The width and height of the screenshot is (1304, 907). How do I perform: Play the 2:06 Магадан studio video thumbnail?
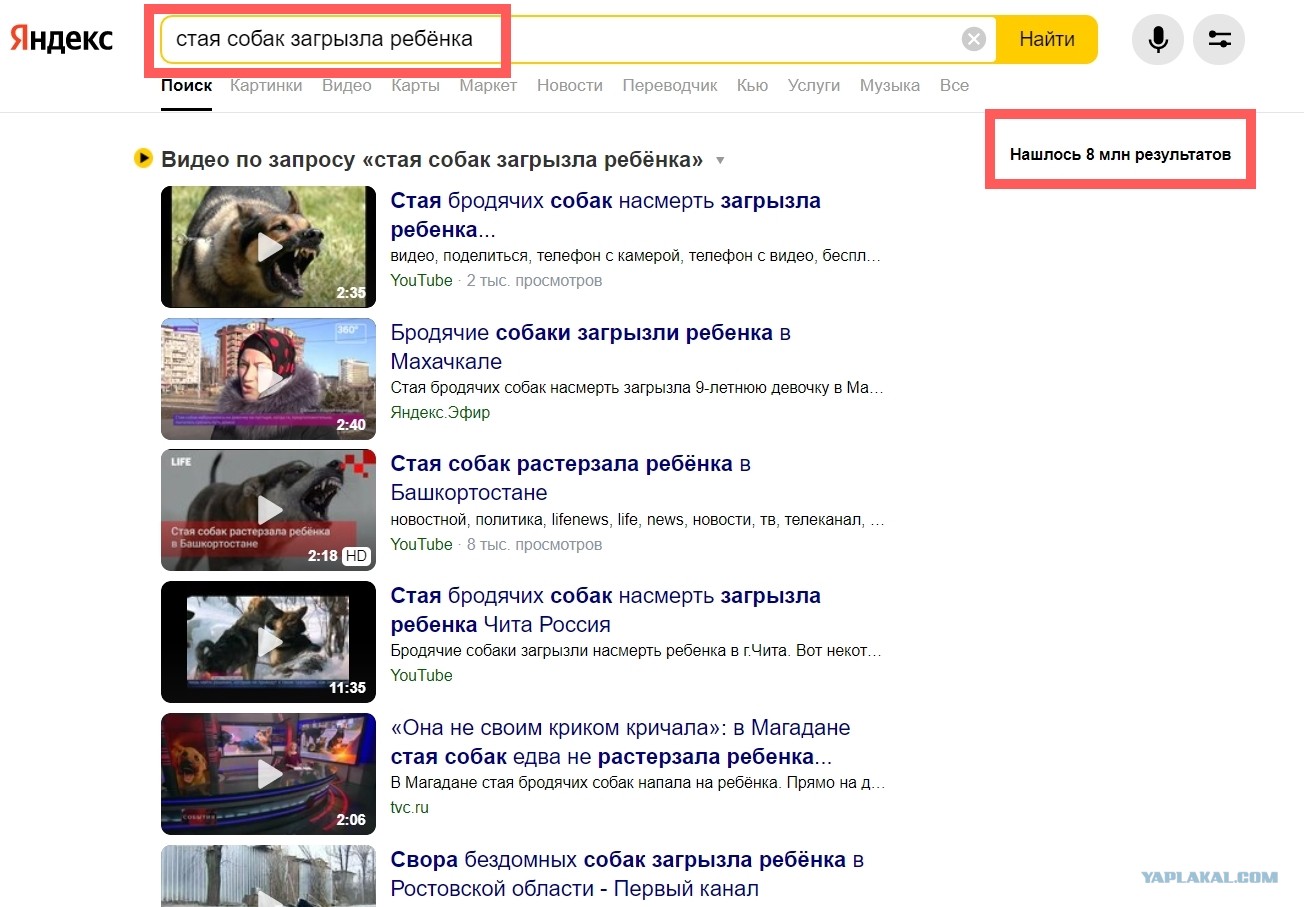coord(269,774)
